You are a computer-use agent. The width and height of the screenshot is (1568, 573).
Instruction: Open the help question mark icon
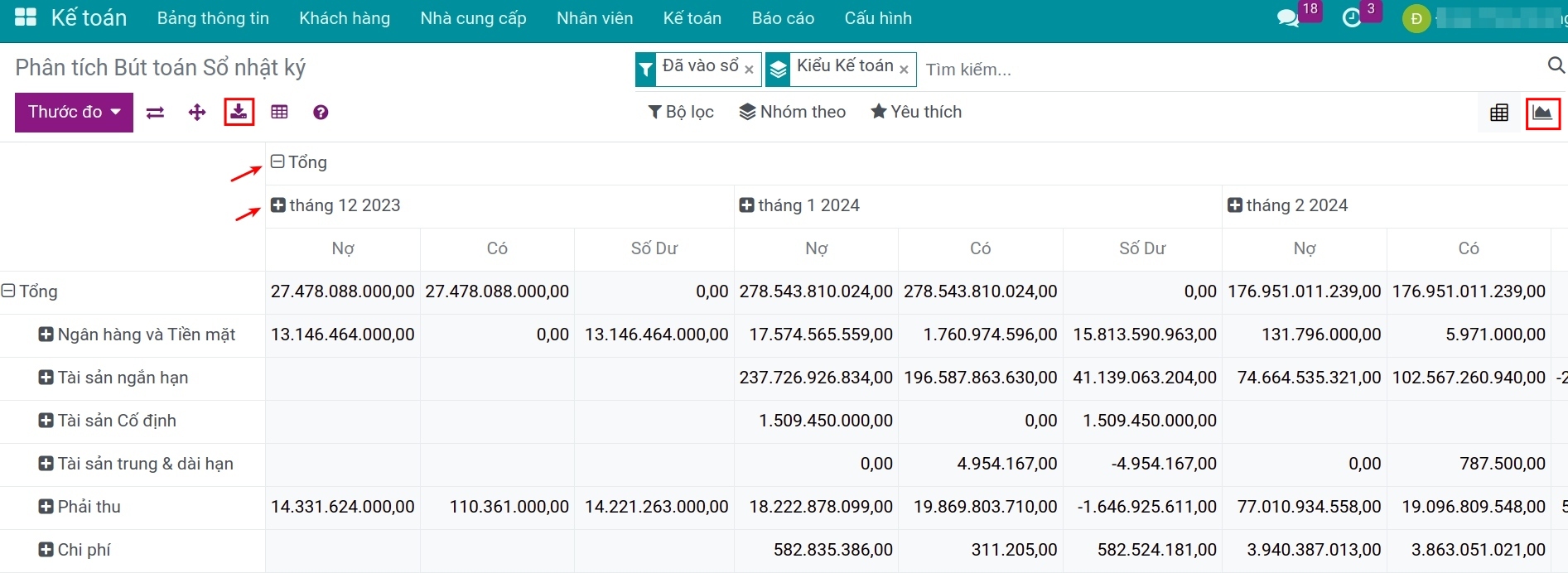[x=321, y=113]
